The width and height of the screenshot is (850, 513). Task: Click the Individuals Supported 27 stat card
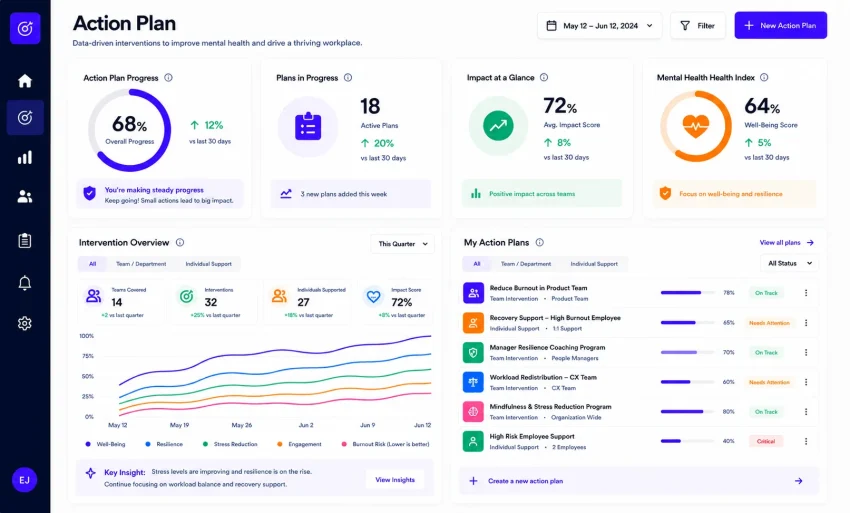click(308, 302)
